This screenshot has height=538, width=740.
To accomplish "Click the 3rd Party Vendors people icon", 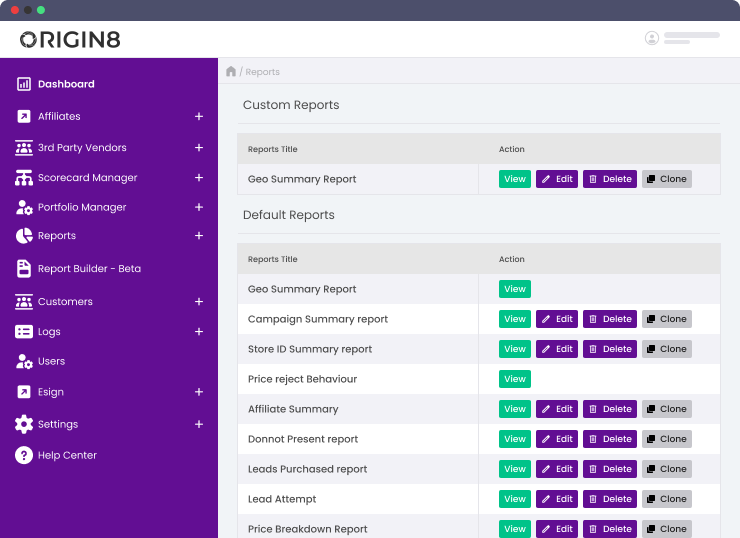I will (24, 148).
